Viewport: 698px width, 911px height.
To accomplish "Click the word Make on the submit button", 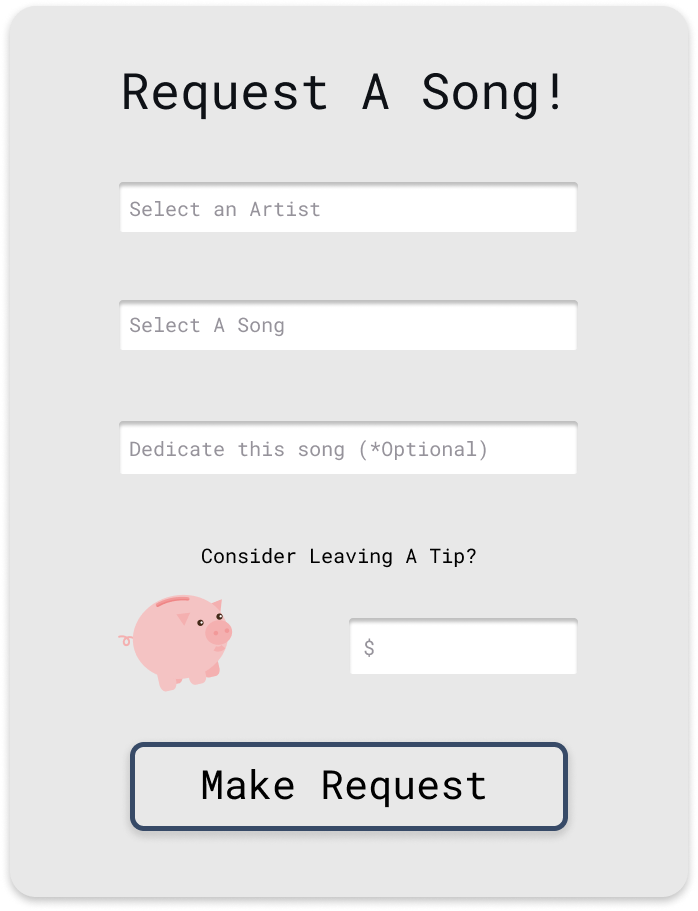I will pyautogui.click(x=247, y=786).
